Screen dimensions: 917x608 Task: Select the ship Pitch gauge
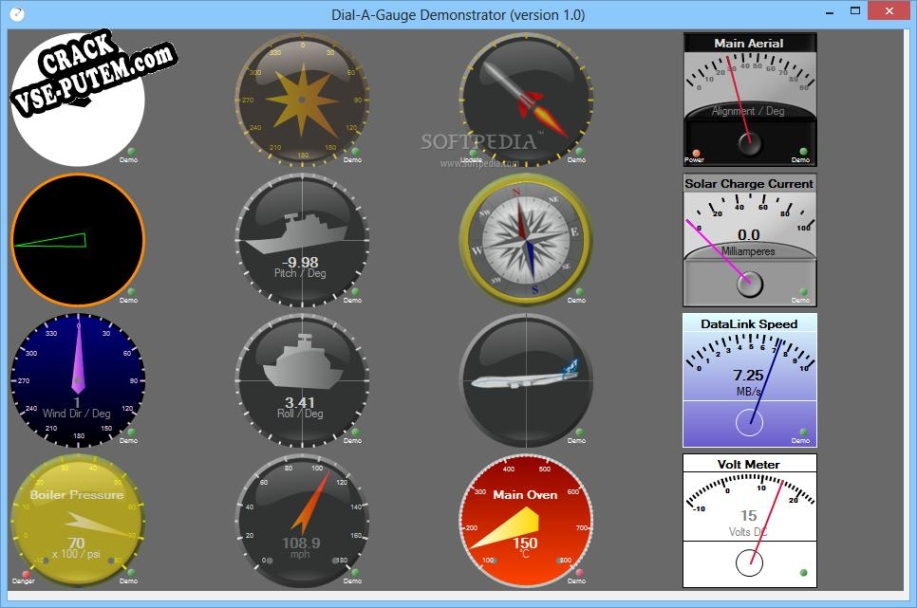click(x=302, y=240)
